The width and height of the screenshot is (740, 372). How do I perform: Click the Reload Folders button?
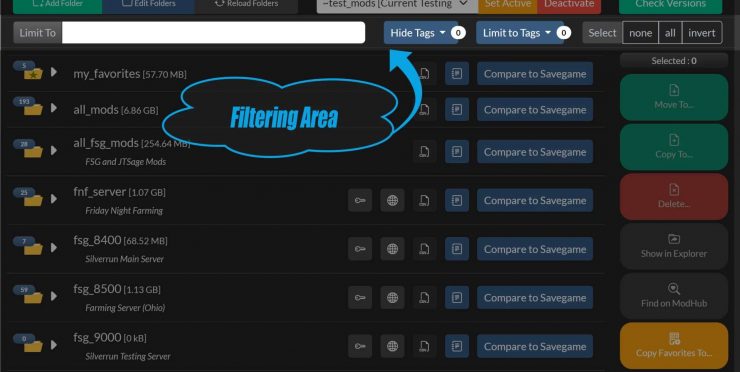coord(246,5)
